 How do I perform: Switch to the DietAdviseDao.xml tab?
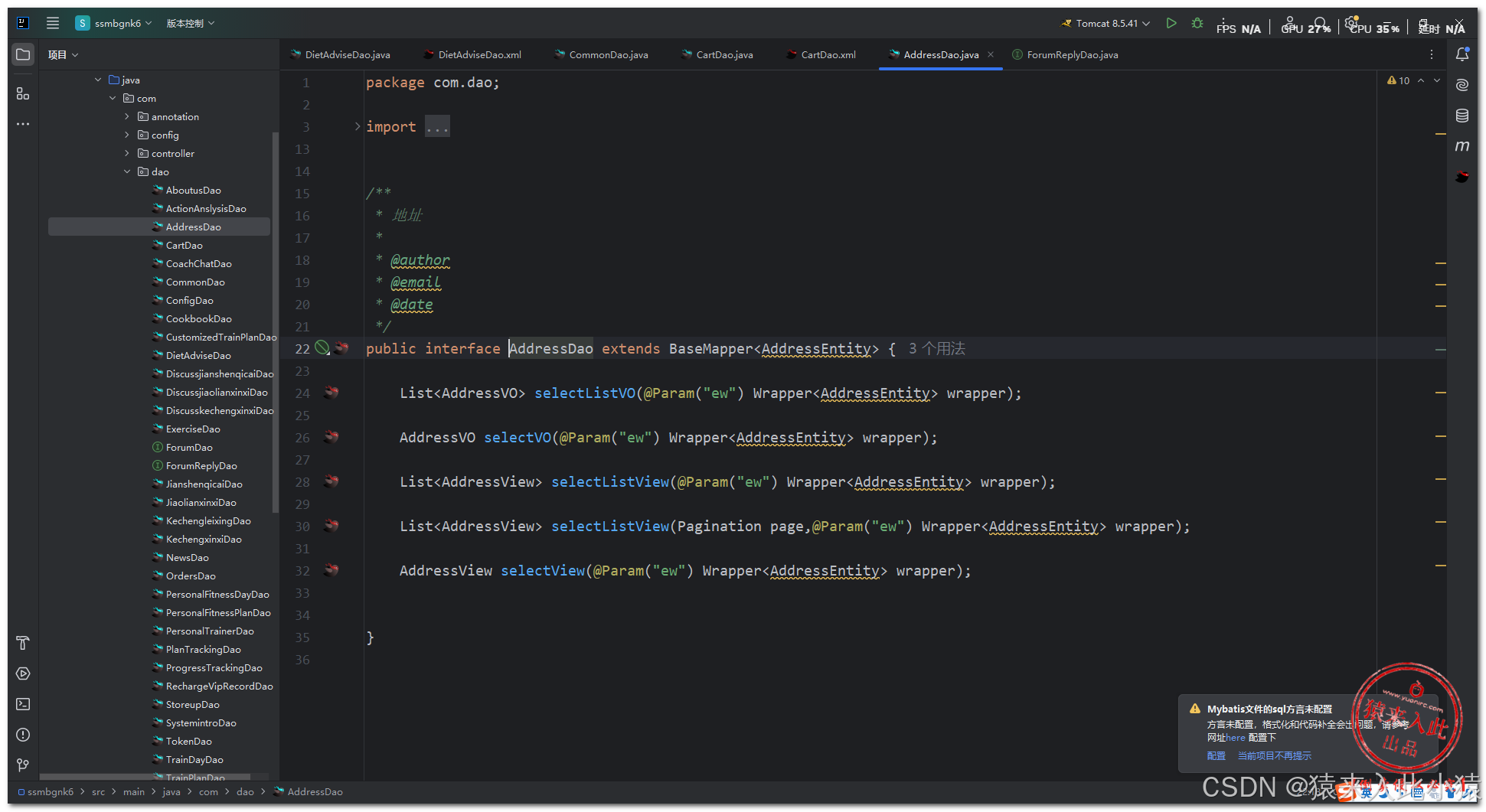[472, 54]
